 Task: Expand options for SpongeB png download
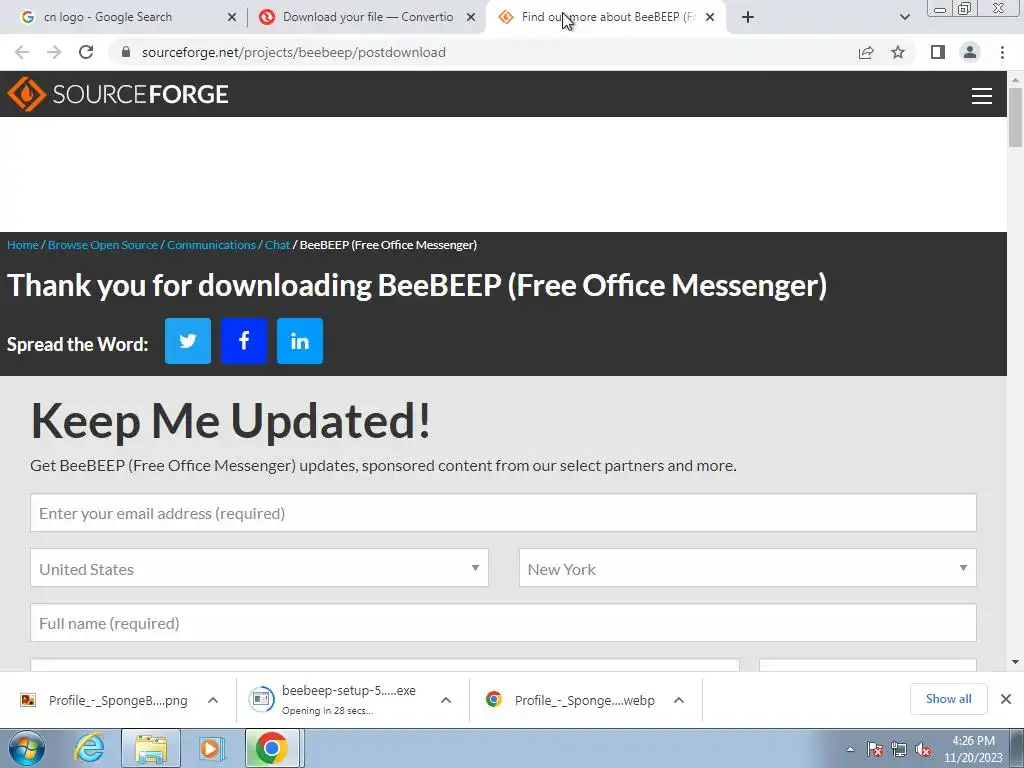click(x=213, y=700)
